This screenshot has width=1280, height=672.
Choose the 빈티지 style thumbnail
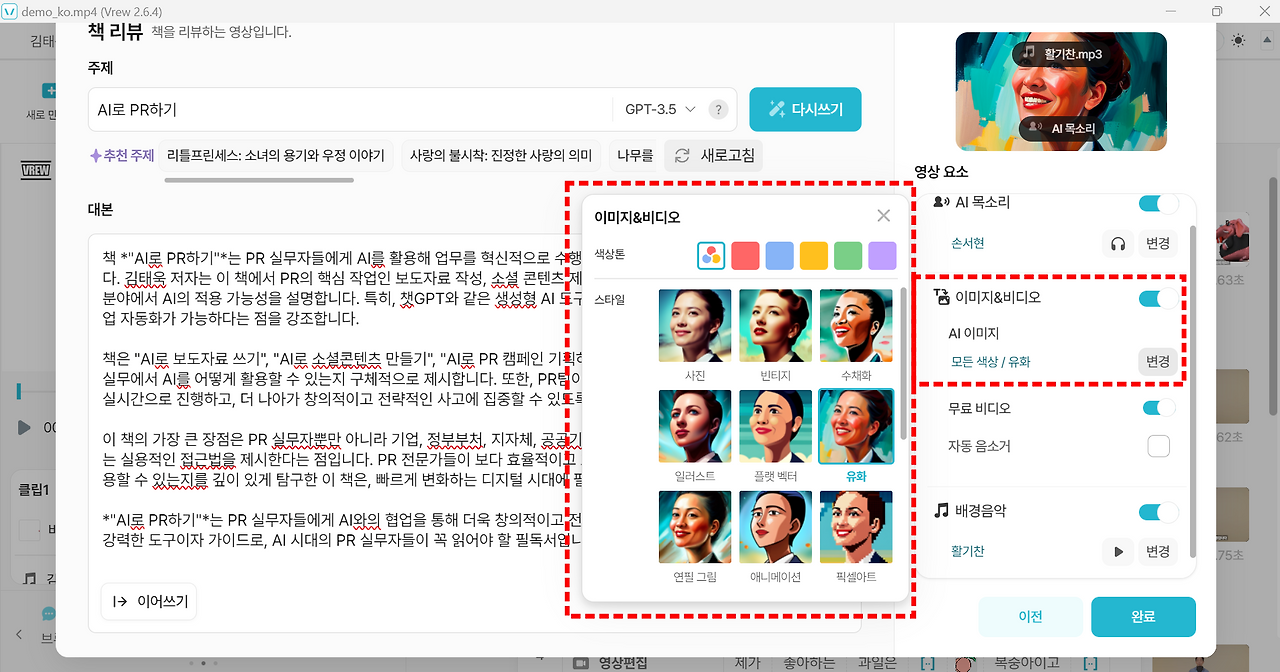pyautogui.click(x=775, y=325)
